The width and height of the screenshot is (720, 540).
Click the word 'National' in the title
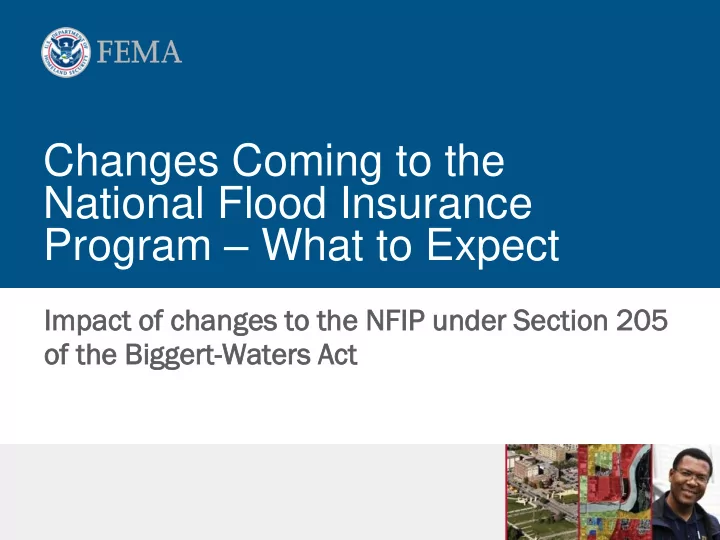point(124,202)
